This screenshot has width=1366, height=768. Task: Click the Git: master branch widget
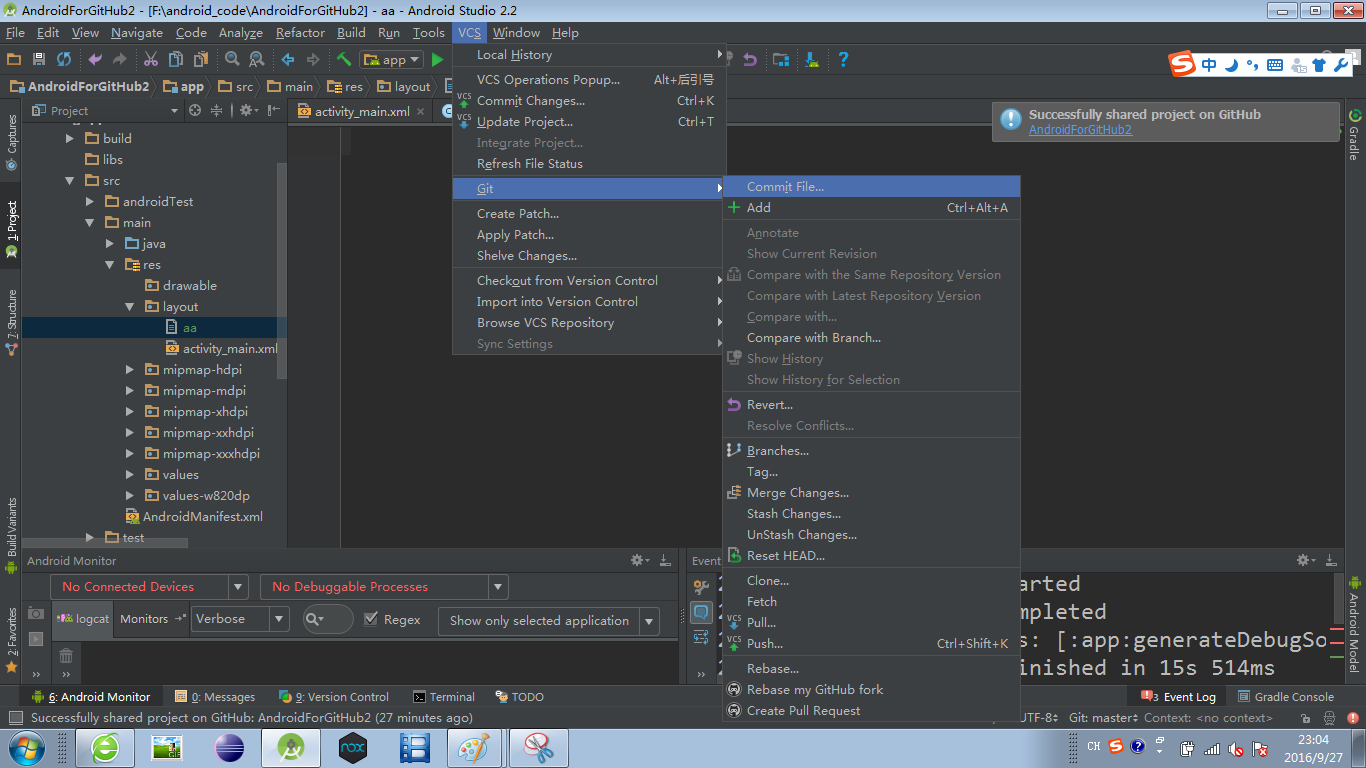tap(1104, 718)
